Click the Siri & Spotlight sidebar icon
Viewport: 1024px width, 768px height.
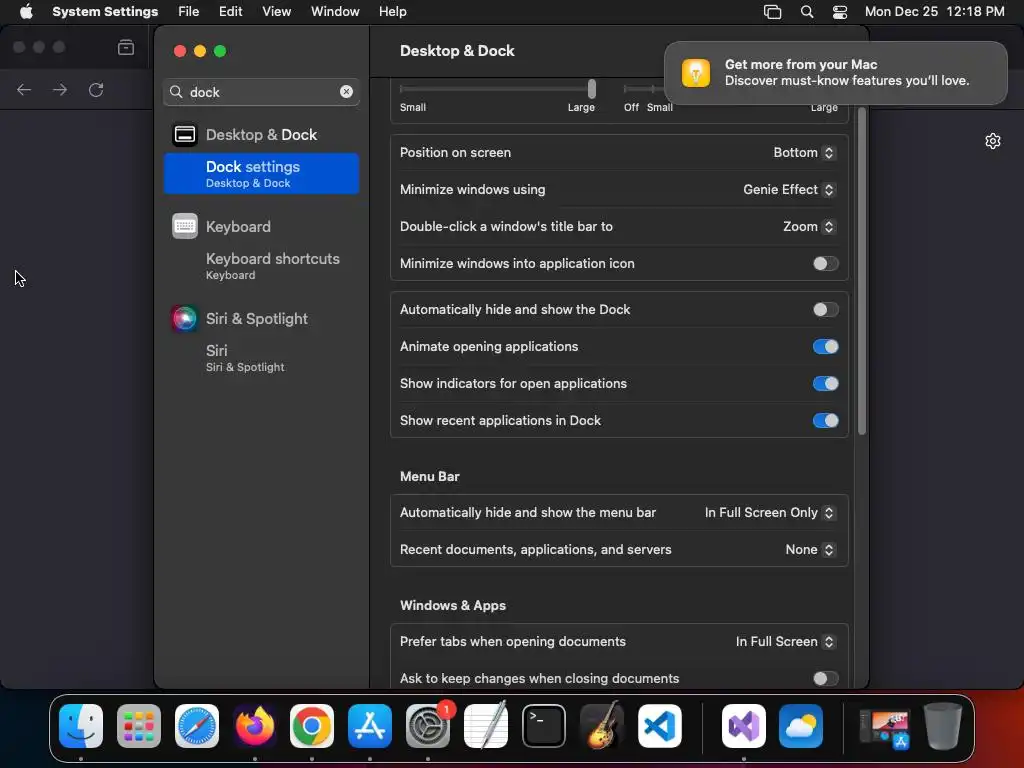[185, 319]
